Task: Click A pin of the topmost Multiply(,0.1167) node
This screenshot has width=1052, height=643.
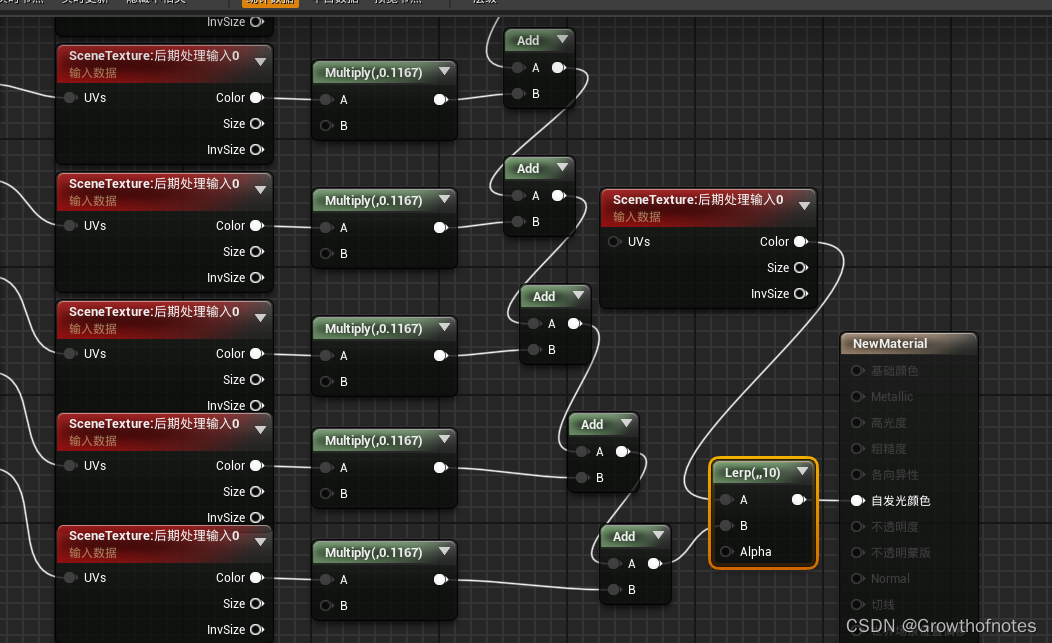Action: tap(326, 100)
